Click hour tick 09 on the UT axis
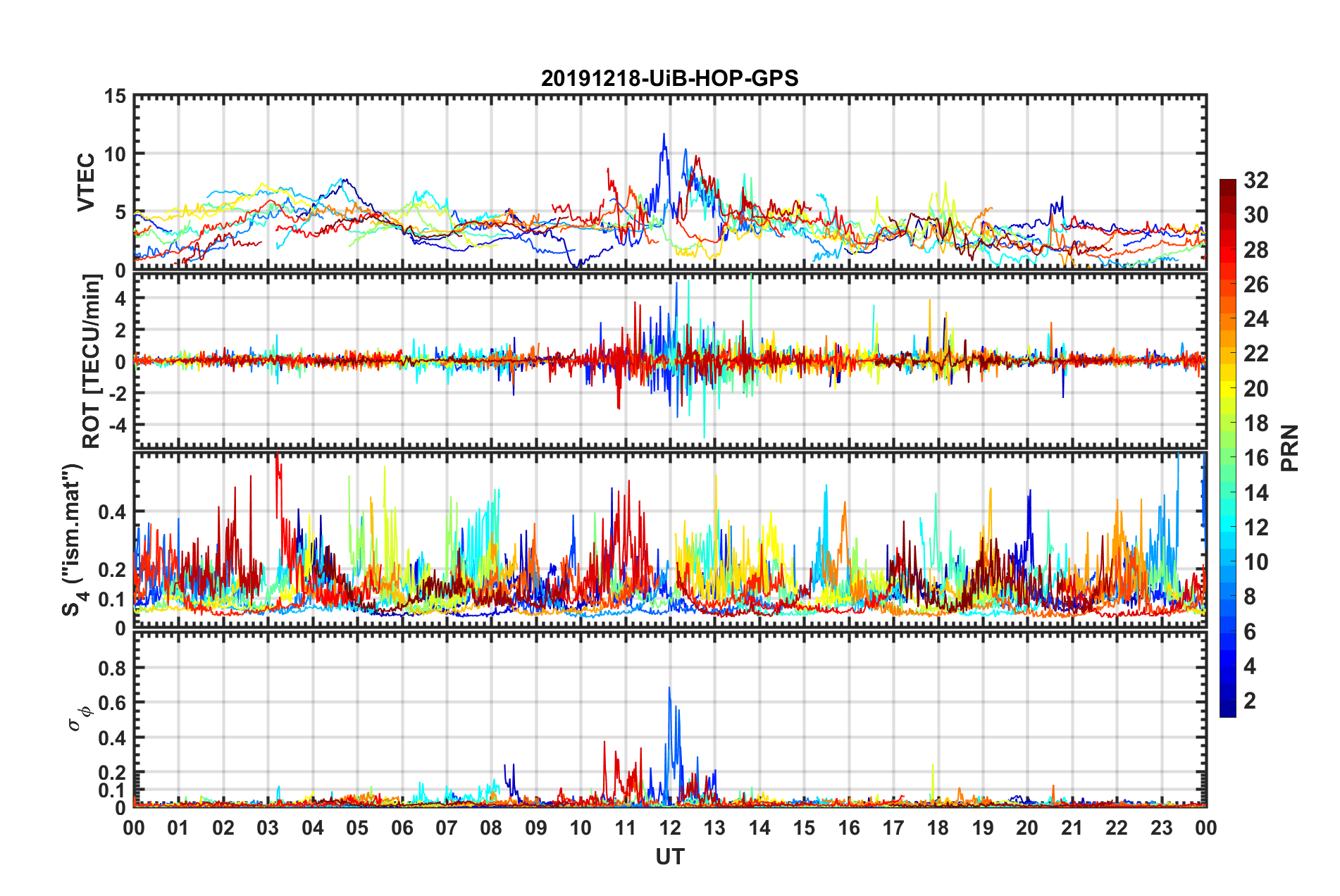The height and width of the screenshot is (896, 1340). point(536,828)
